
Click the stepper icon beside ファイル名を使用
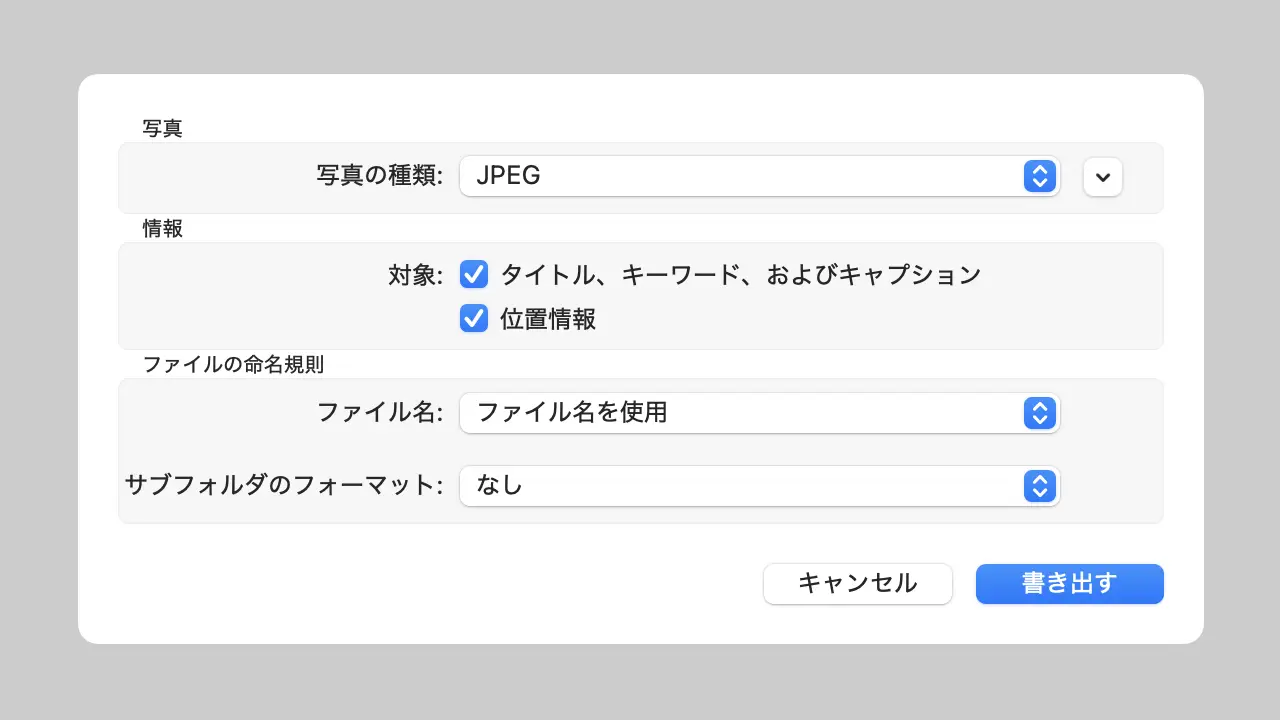[x=1040, y=413]
